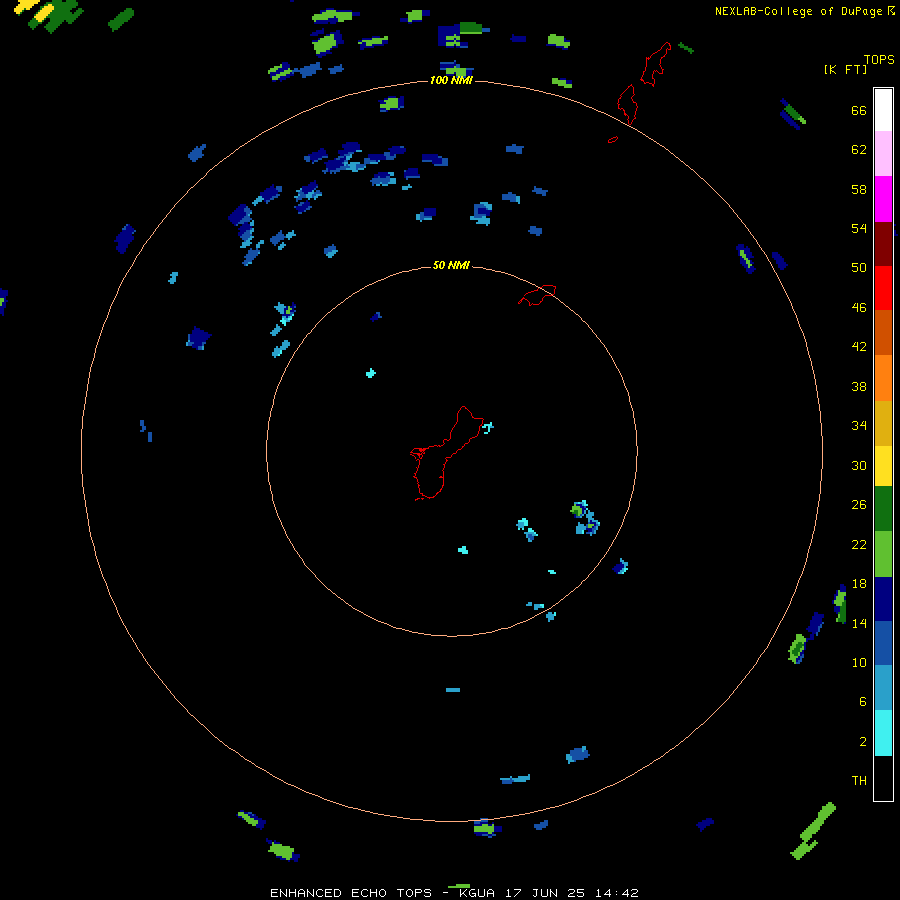900x900 pixels.
Task: Click the 18 legend value
Action: (859, 583)
